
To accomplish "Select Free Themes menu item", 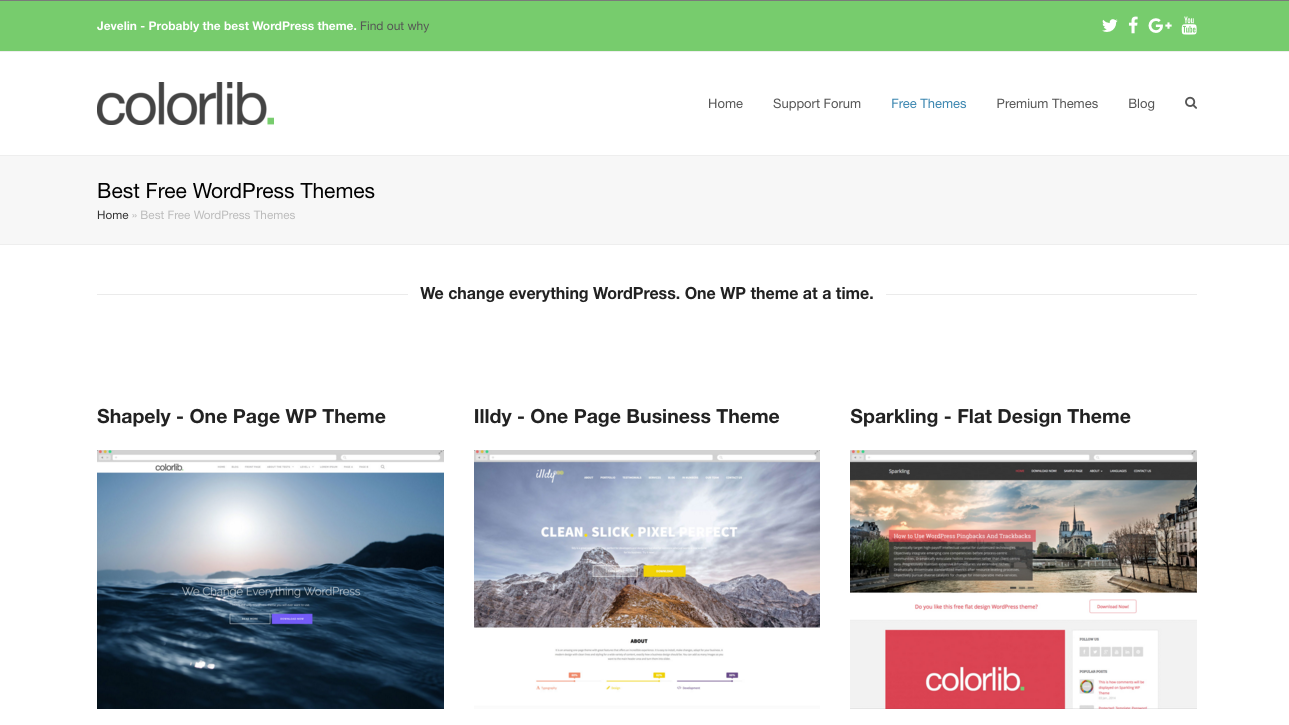I will (x=929, y=104).
